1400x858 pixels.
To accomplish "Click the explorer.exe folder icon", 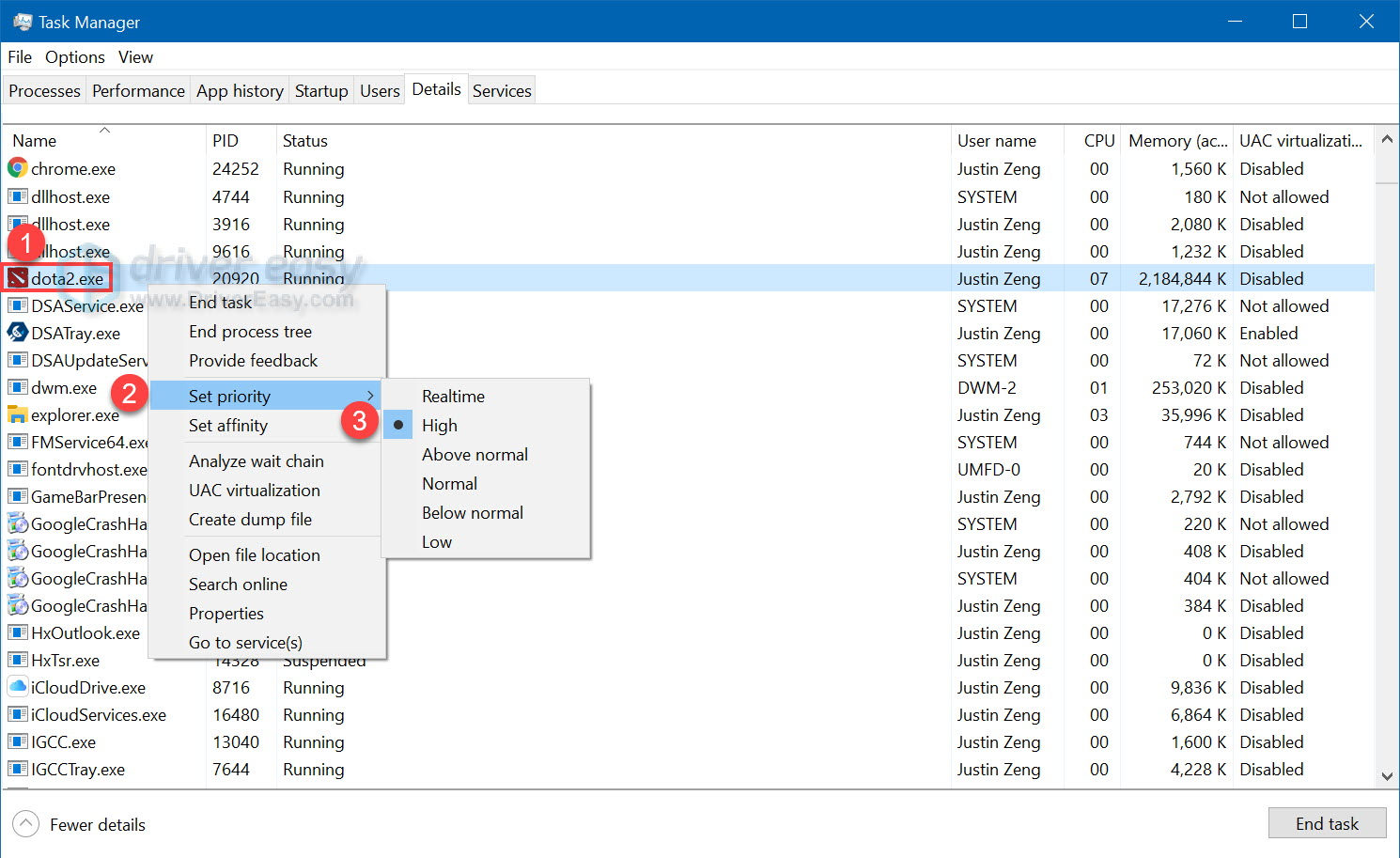I will coord(17,414).
